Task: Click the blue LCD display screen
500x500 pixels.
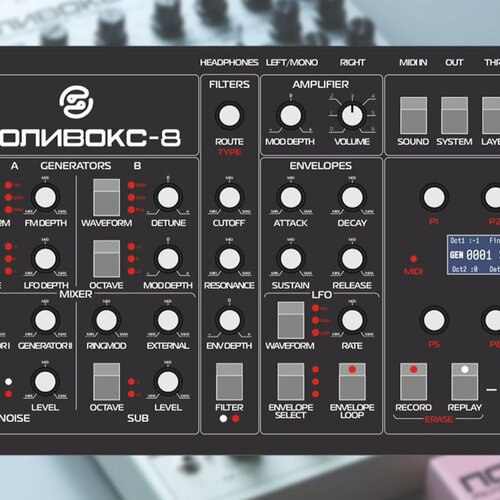Action: coord(473,255)
